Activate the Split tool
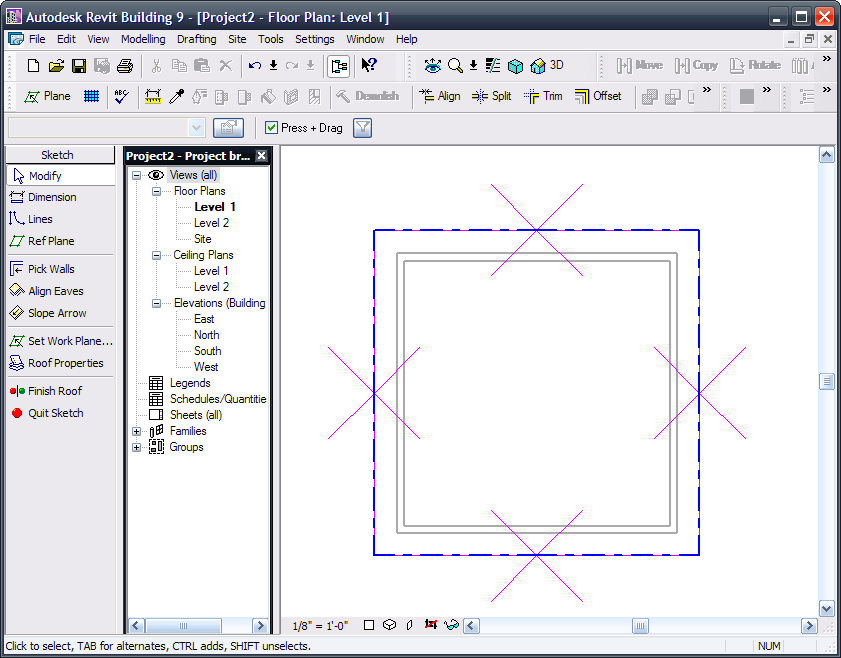This screenshot has width=841, height=658. pos(491,96)
